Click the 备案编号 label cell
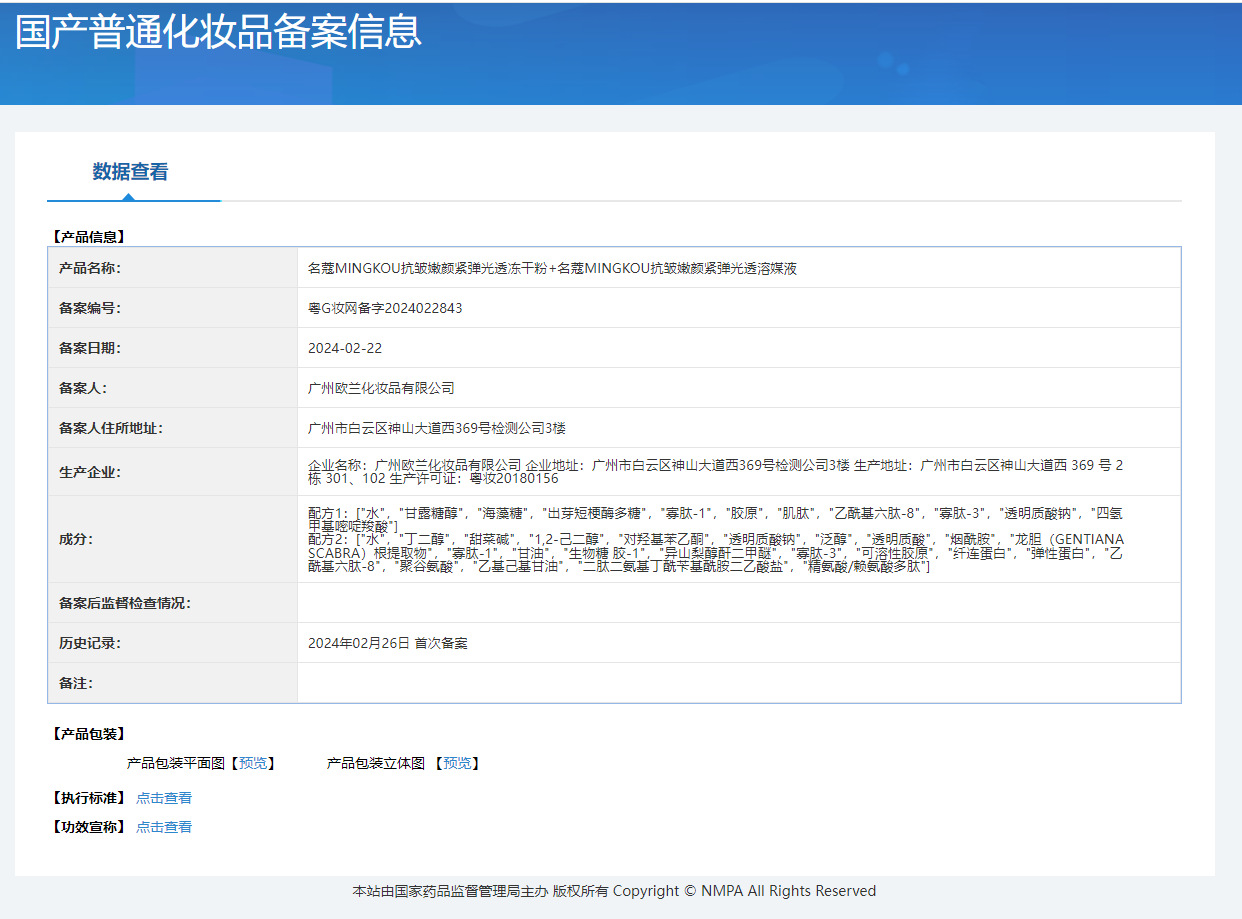The width and height of the screenshot is (1242, 919). tap(173, 308)
